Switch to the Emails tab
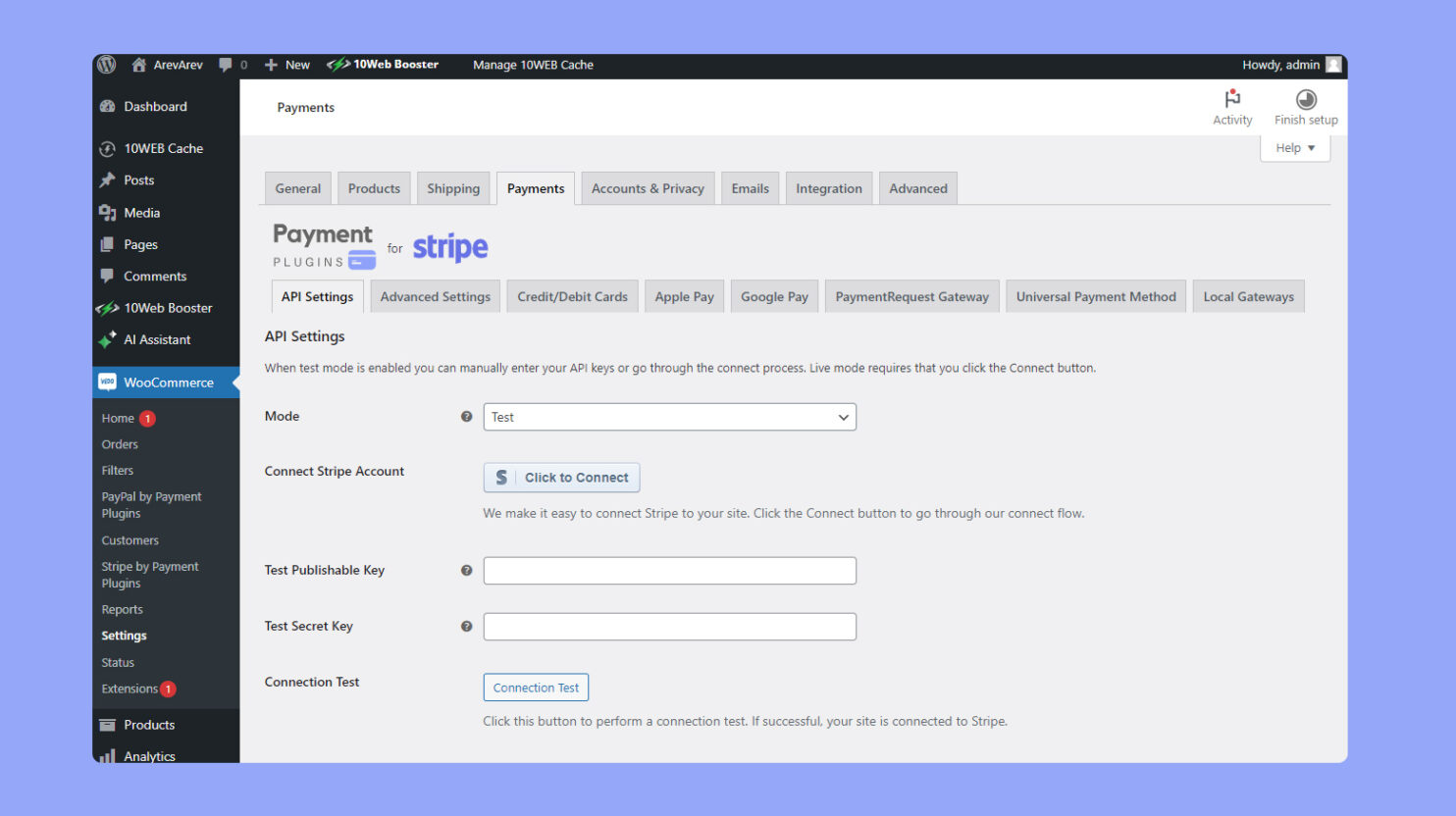This screenshot has height=816, width=1456. (750, 187)
